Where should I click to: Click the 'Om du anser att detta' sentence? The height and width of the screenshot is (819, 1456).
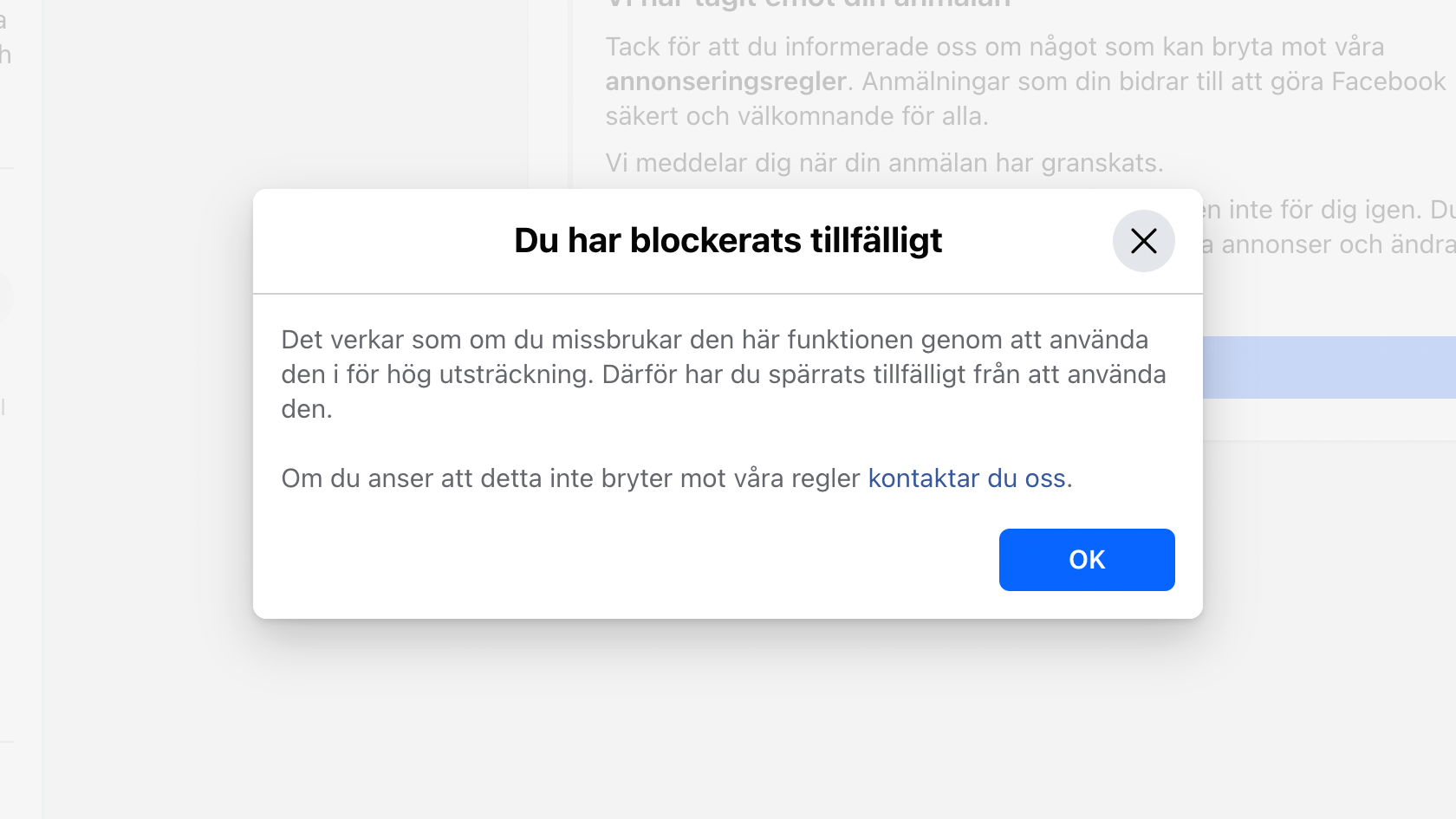(x=677, y=478)
